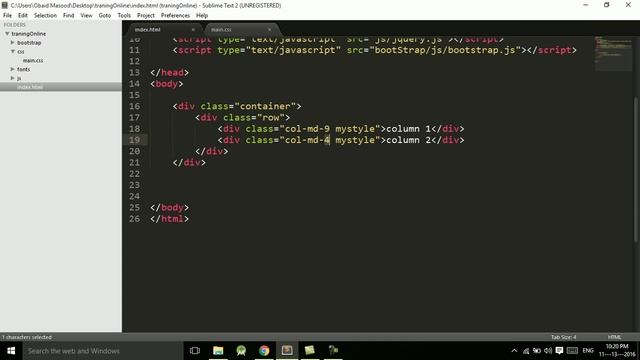Click "bootStrap/js/bootstrap.js" src value
Viewport: 640px width, 360px height.
pos(444,50)
